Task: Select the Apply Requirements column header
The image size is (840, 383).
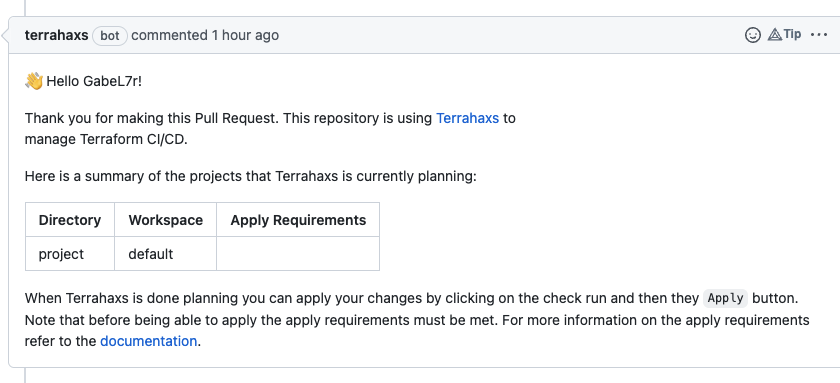Action: click(298, 220)
